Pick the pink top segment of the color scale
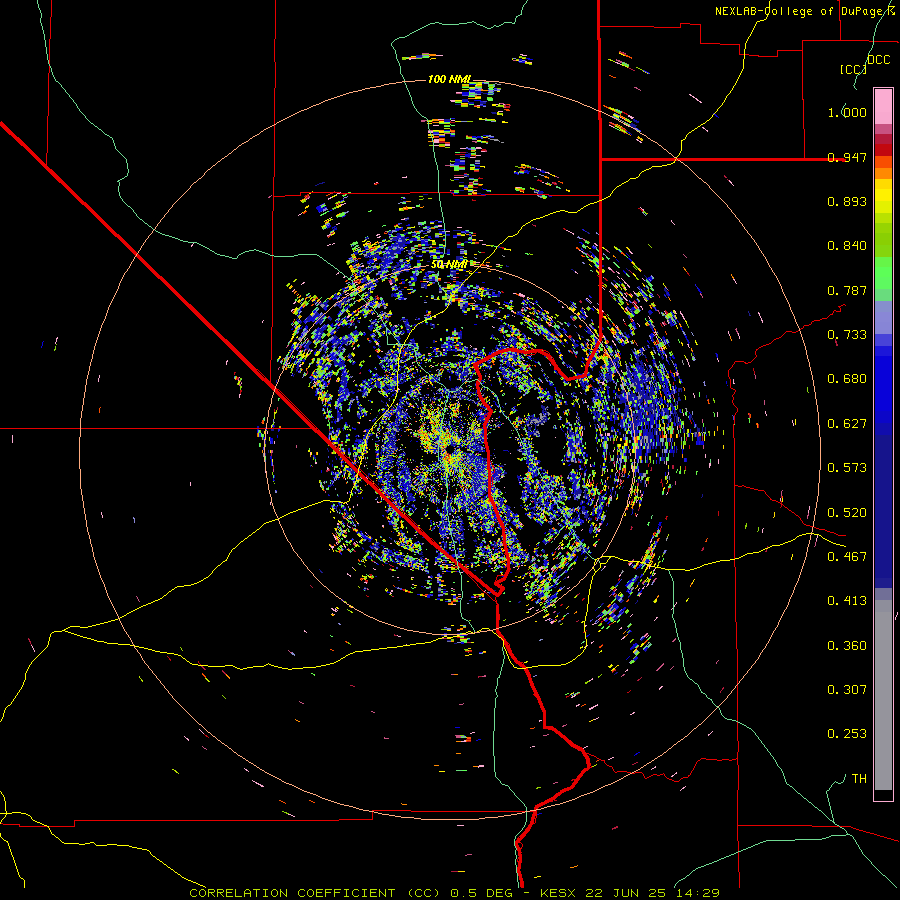This screenshot has height=900, width=900. click(x=883, y=106)
